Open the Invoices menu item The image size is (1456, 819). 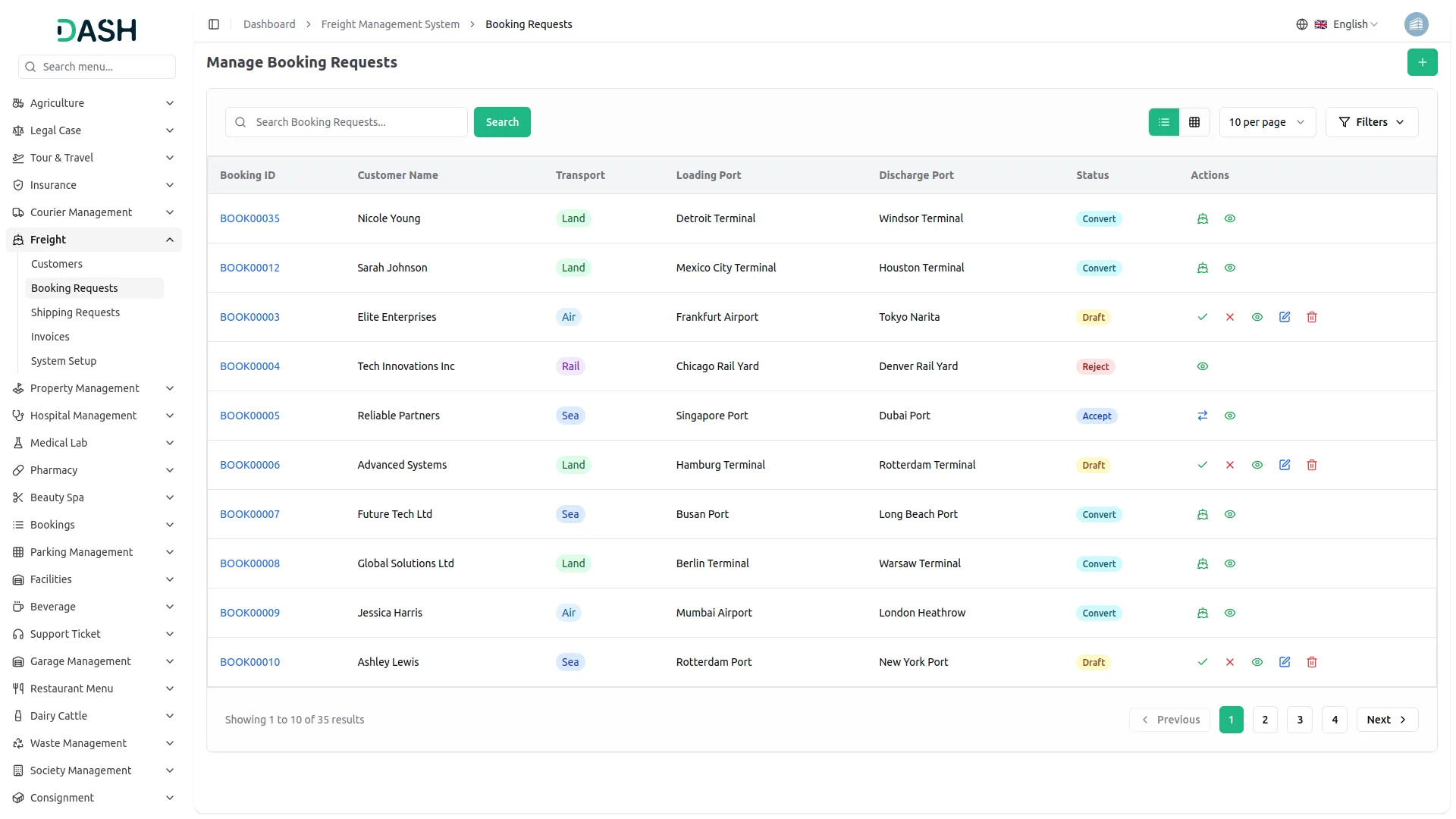coord(50,337)
